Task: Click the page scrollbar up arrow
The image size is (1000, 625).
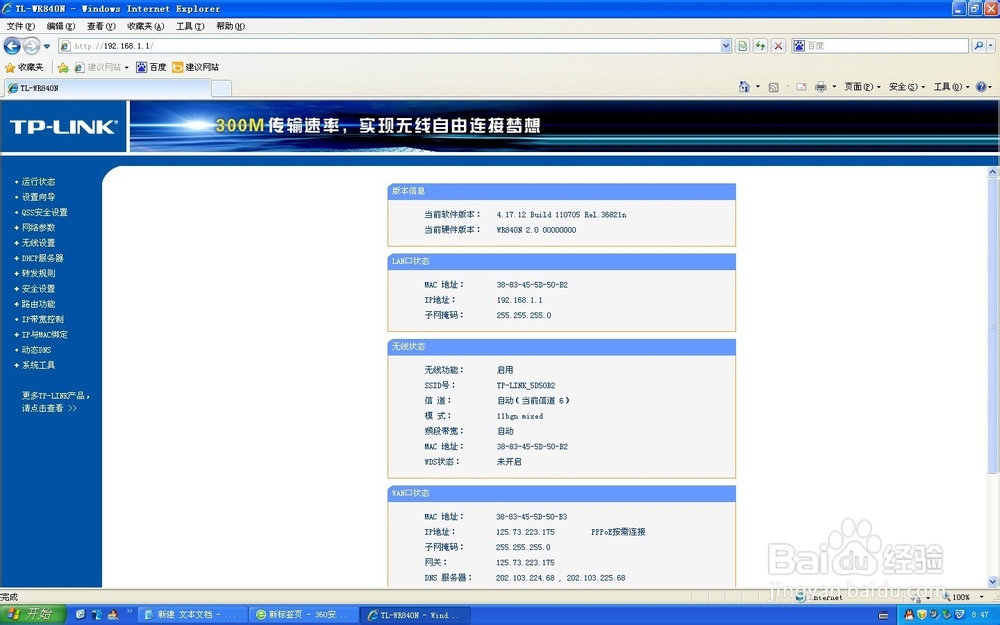Action: click(x=992, y=172)
